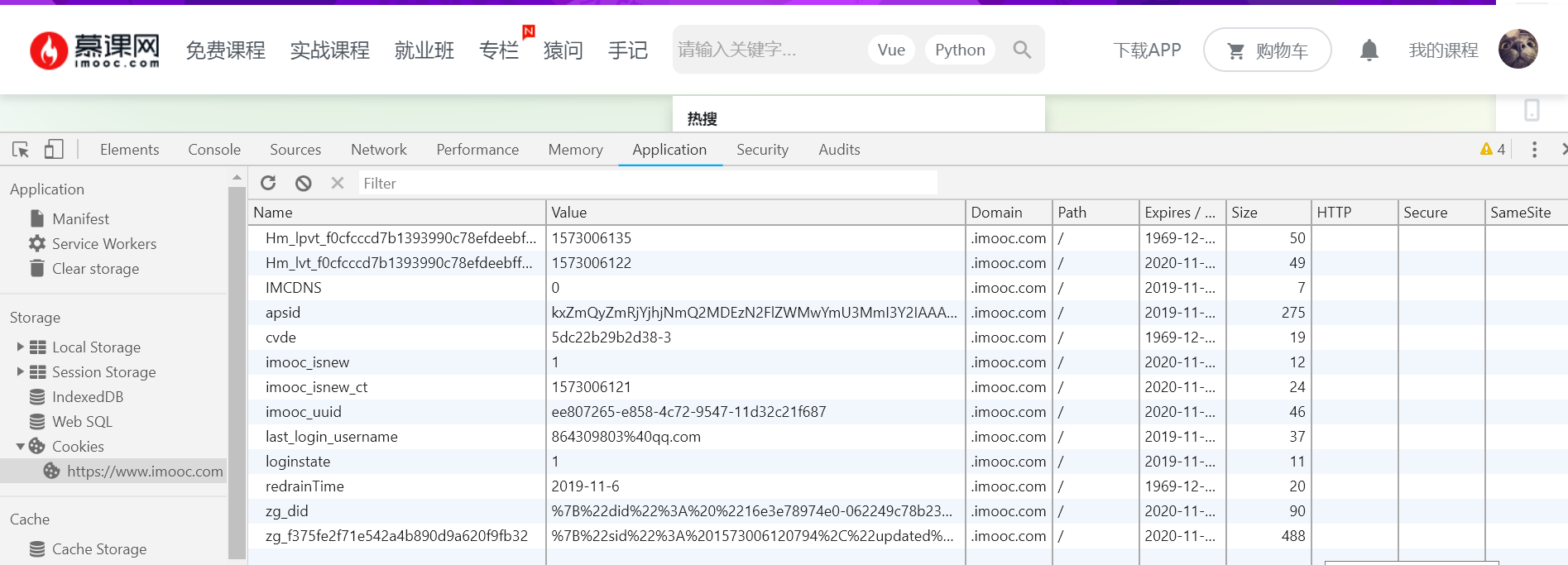
Task: Sort by Secure column header
Action: click(1441, 213)
